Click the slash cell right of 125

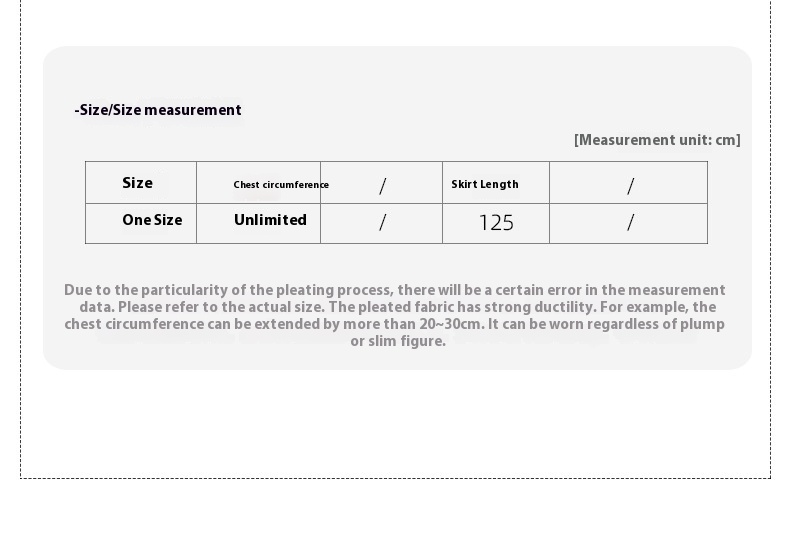(x=629, y=224)
